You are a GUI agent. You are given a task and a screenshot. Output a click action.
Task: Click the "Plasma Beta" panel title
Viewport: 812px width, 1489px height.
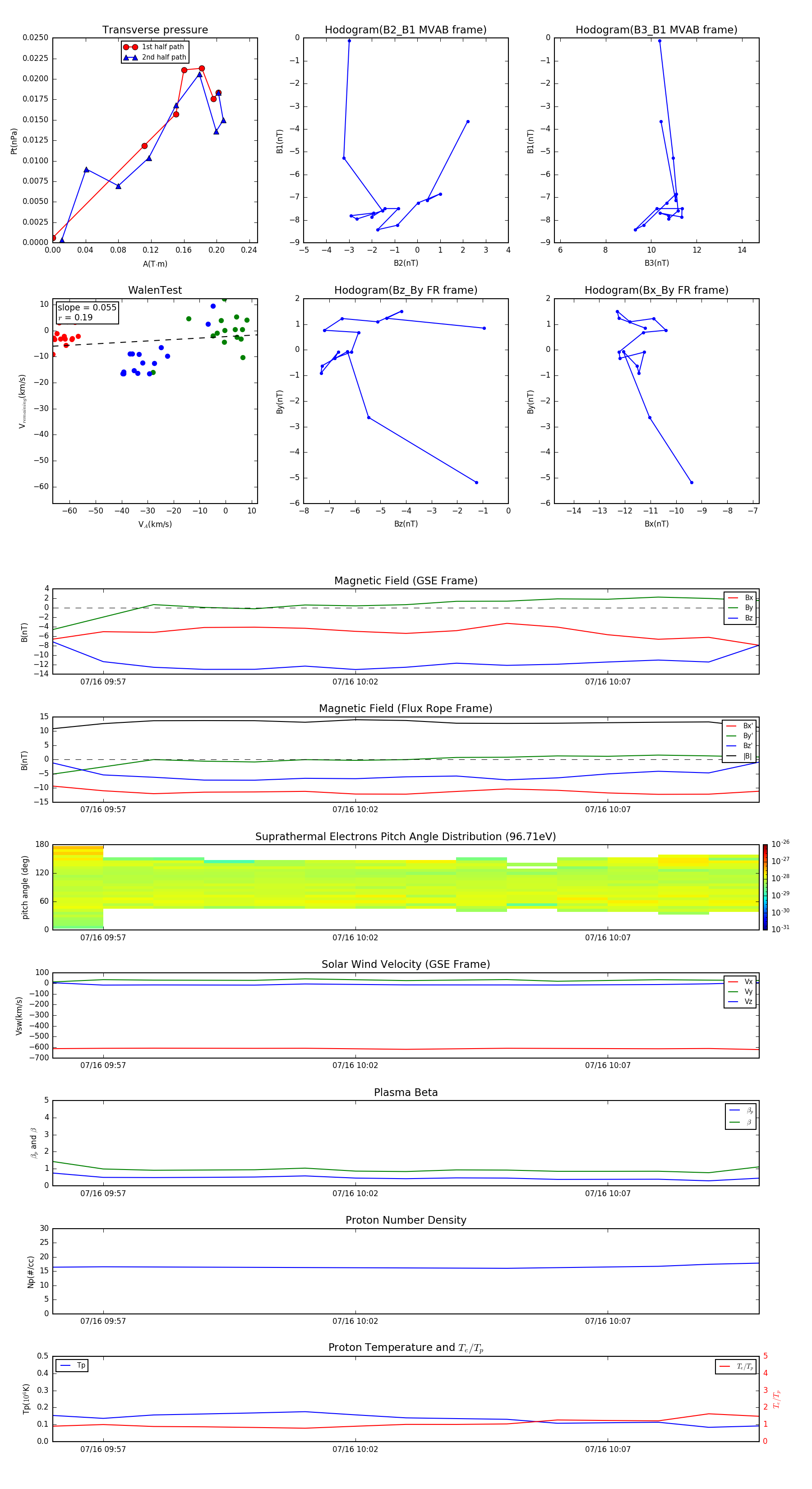pos(406,1092)
